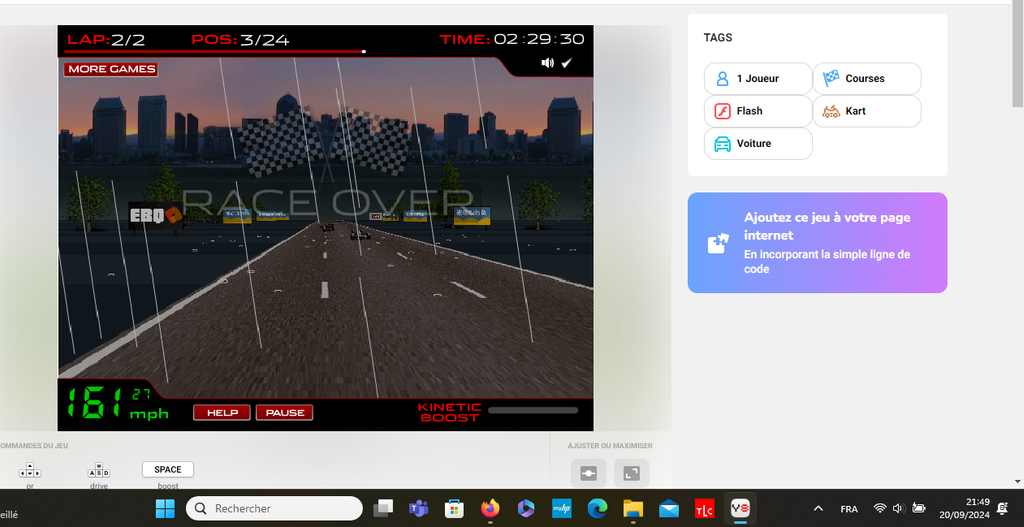Click the TIME 02:29:30 readout
Viewport: 1024px width, 527px height.
[x=512, y=39]
